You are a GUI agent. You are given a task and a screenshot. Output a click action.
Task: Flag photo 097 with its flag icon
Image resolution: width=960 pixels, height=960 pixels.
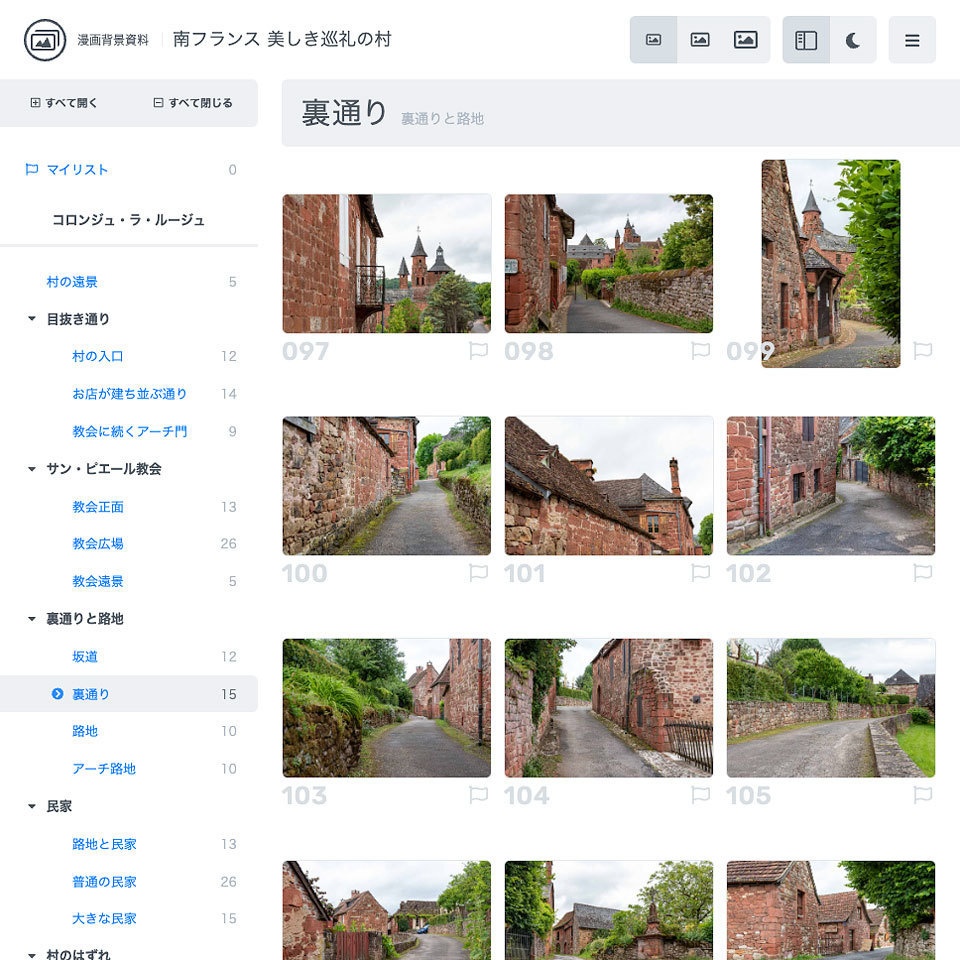coord(478,350)
